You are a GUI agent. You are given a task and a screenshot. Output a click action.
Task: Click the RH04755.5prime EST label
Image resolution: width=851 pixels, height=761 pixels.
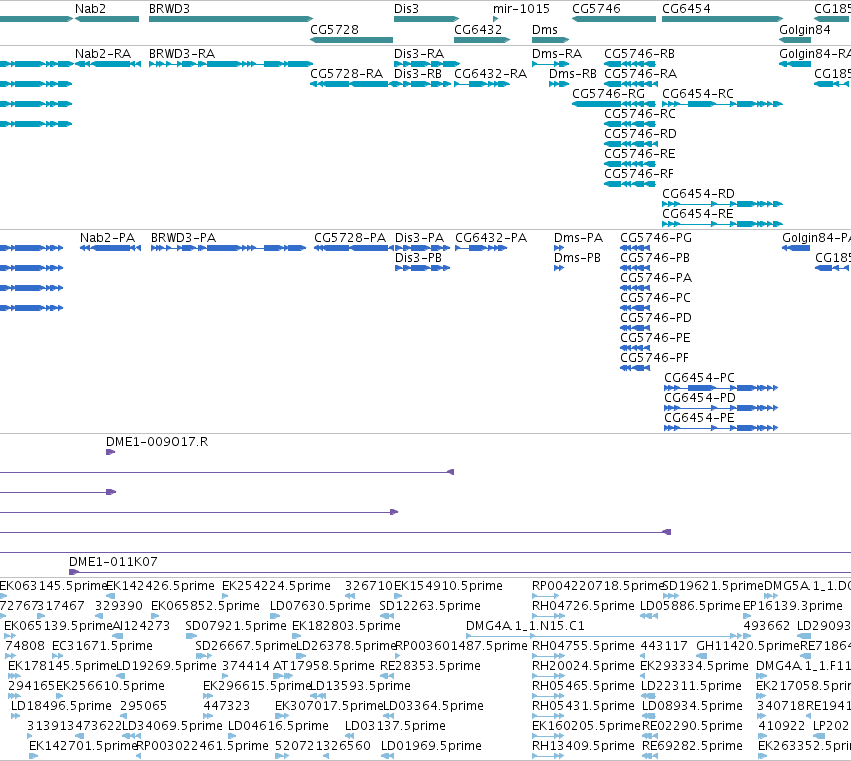583,646
